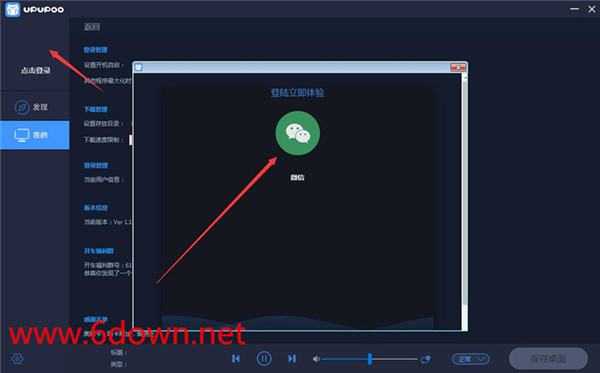
Task: Open the 正常 mode dropdown
Action: [x=471, y=359]
